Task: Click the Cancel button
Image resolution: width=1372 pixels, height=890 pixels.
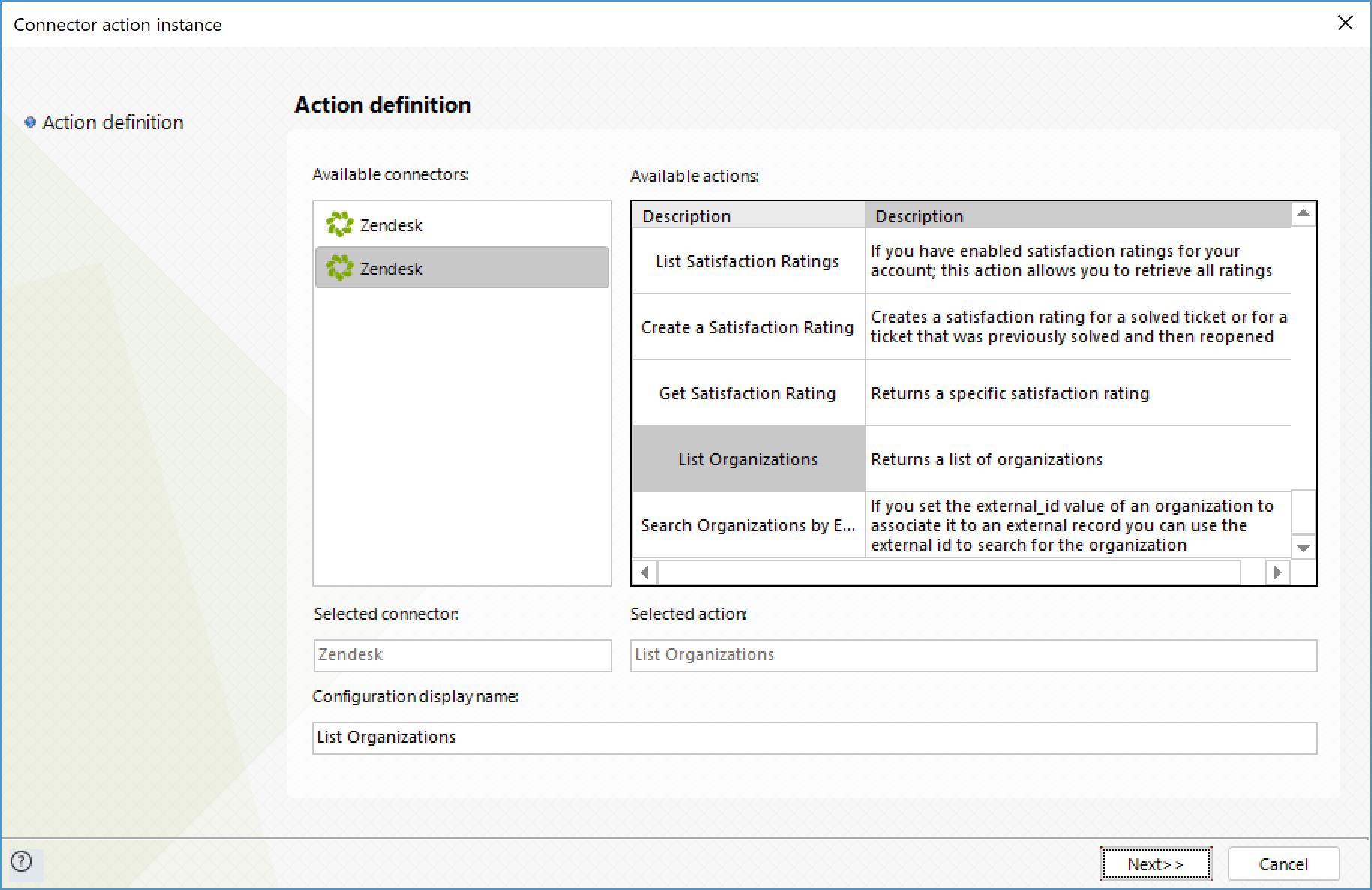Action: pos(1283,864)
